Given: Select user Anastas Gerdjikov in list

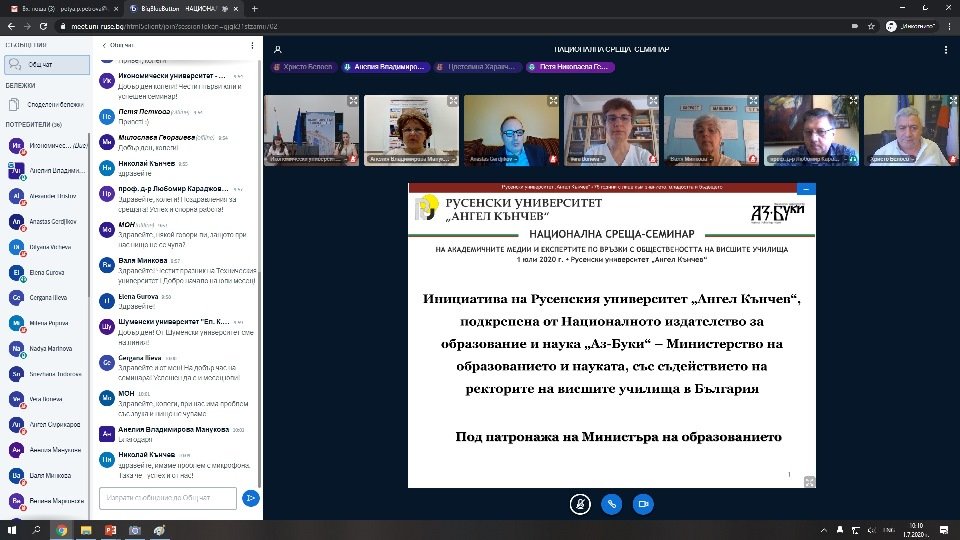Looking at the screenshot, I should click(46, 222).
